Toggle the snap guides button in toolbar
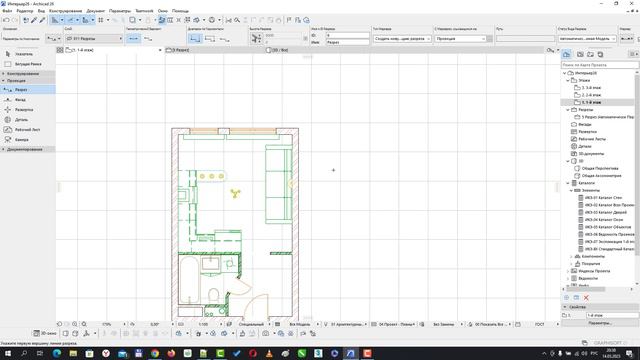This screenshot has height=360, width=640. coord(70,20)
